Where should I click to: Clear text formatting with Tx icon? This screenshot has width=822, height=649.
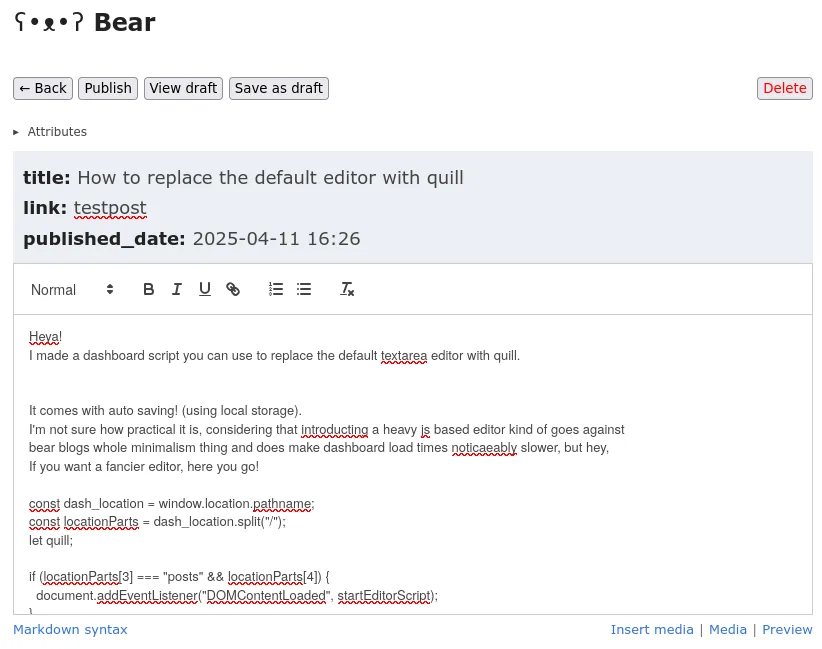pyautogui.click(x=347, y=289)
